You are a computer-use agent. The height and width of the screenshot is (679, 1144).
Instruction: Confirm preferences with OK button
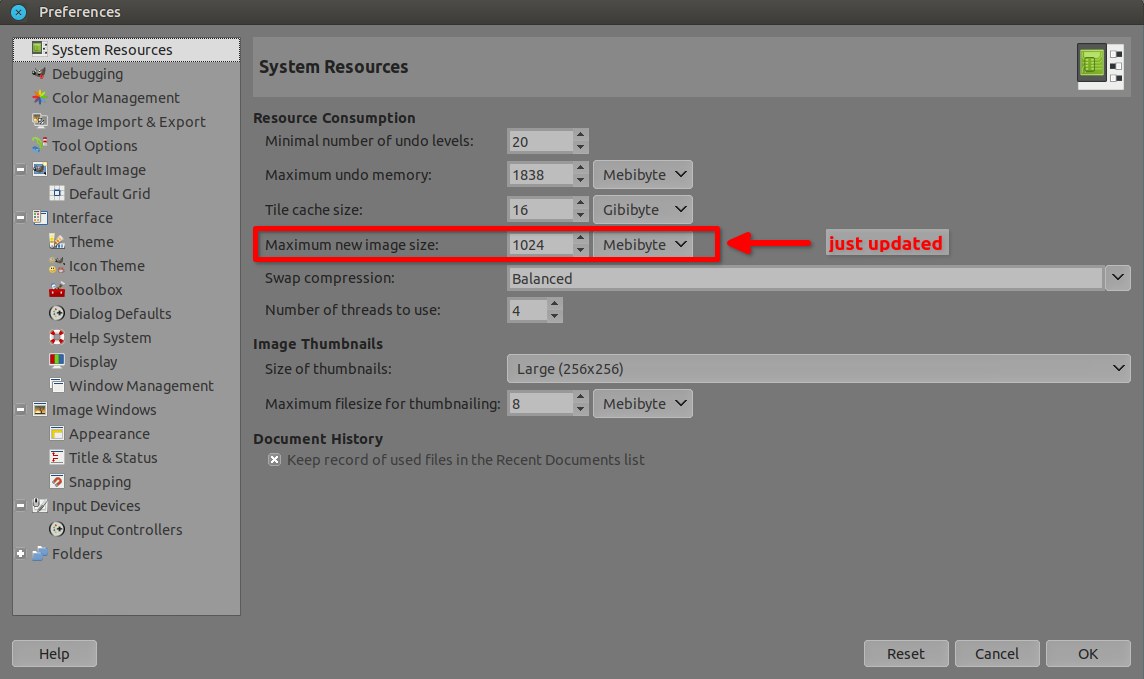pyautogui.click(x=1088, y=653)
